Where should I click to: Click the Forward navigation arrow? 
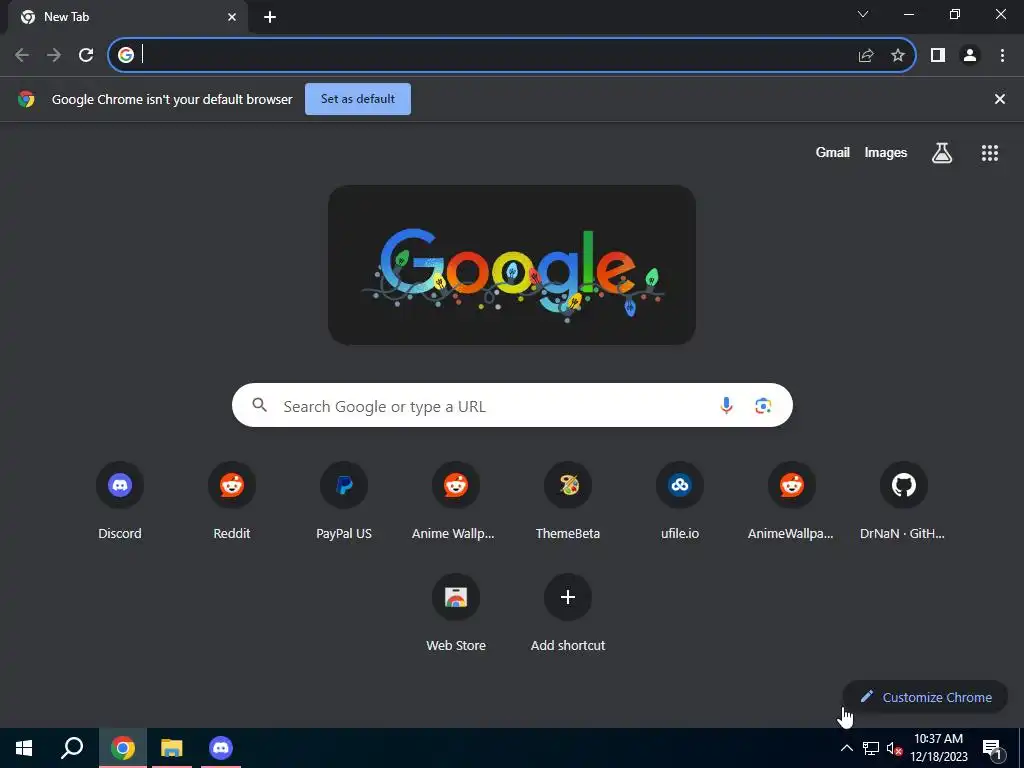[54, 56]
